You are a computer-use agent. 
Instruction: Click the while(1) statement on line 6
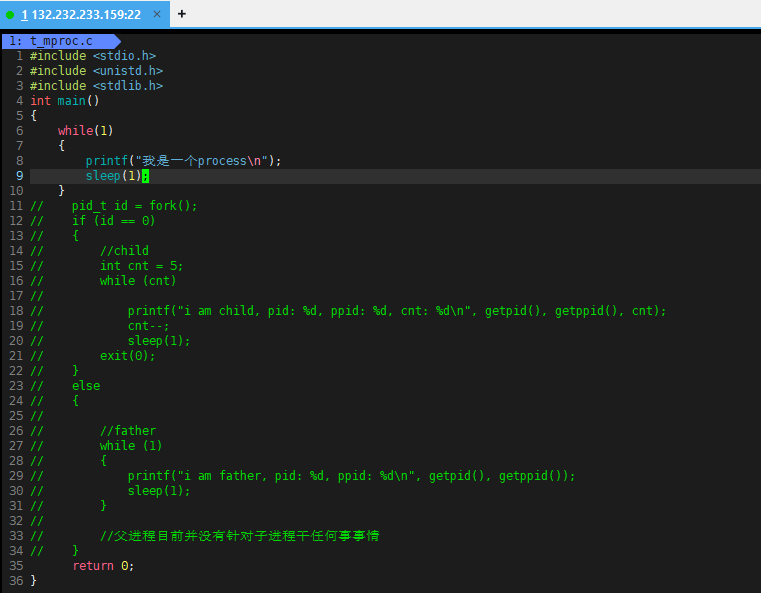coord(85,131)
